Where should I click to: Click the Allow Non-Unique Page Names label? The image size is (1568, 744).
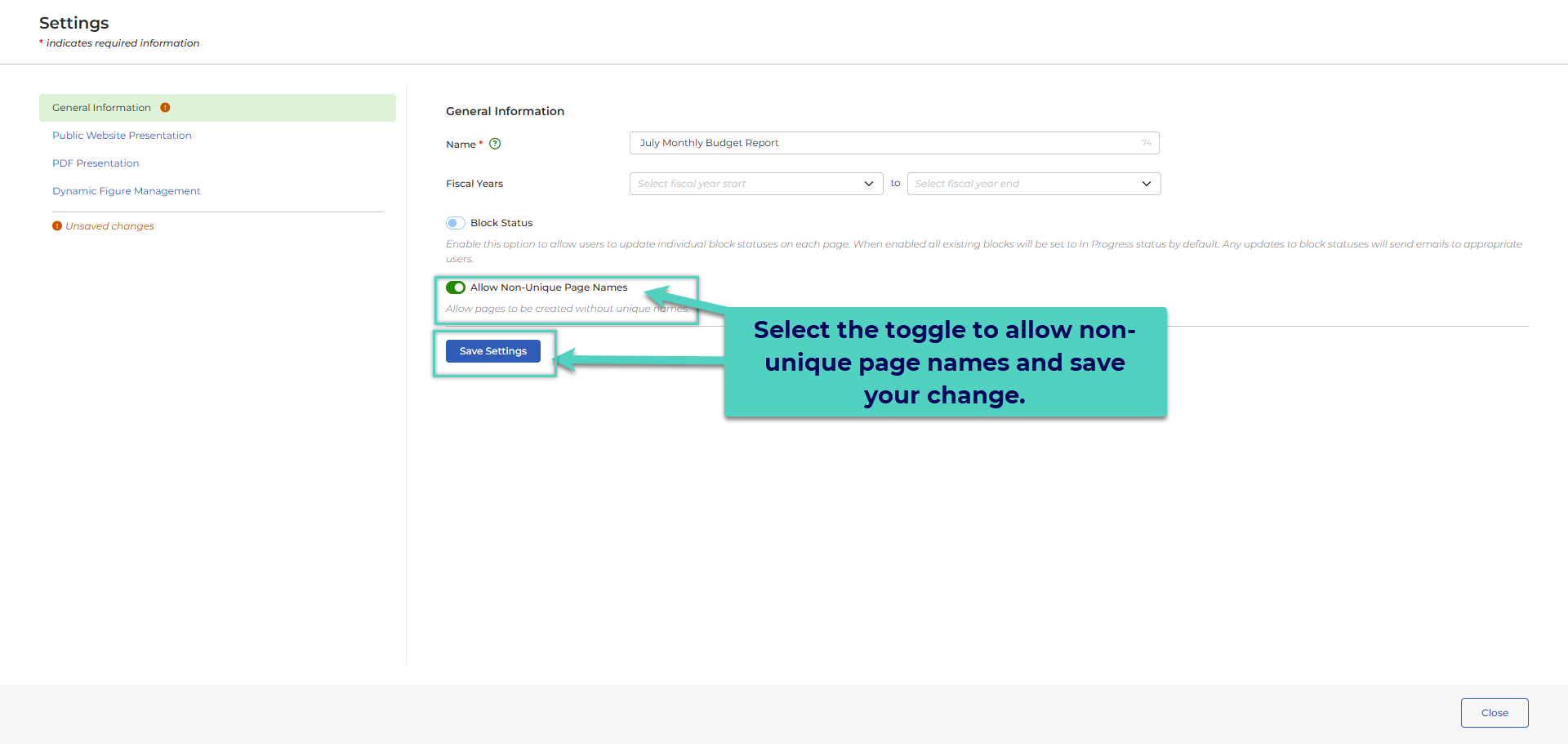click(549, 287)
